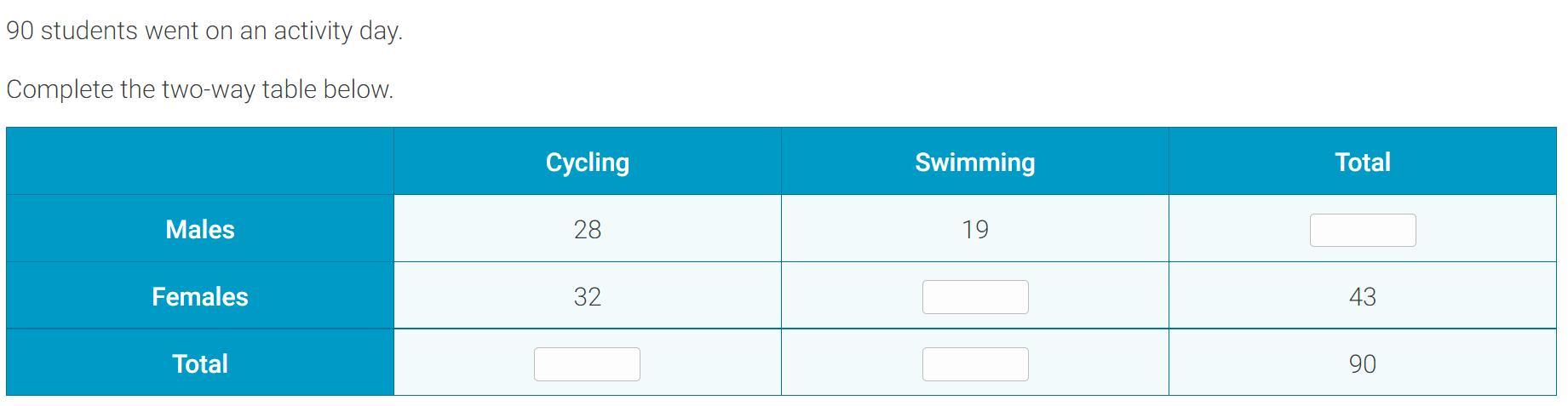This screenshot has width=1568, height=406.
Task: Click the grand total value 90
Action: [1363, 363]
